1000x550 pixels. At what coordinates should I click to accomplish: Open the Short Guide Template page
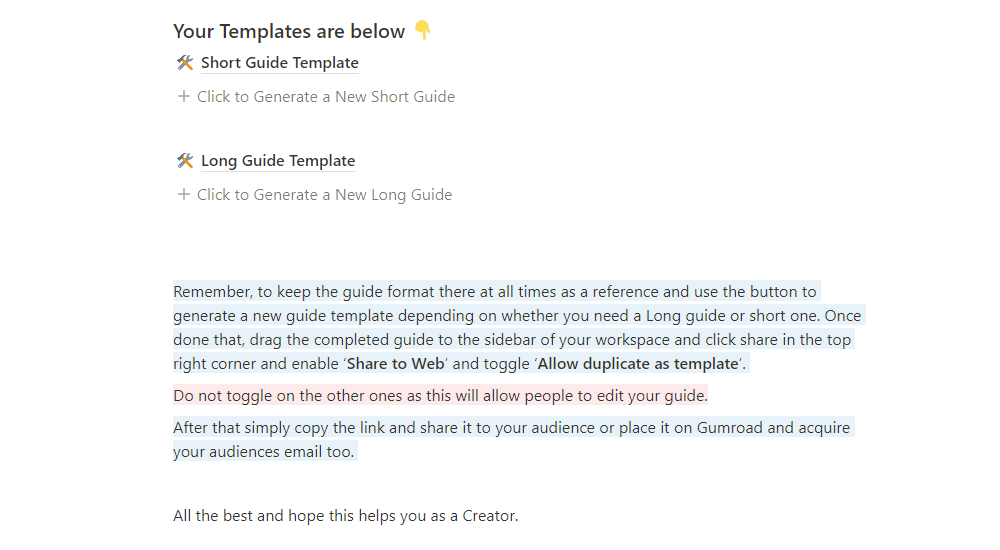click(279, 63)
